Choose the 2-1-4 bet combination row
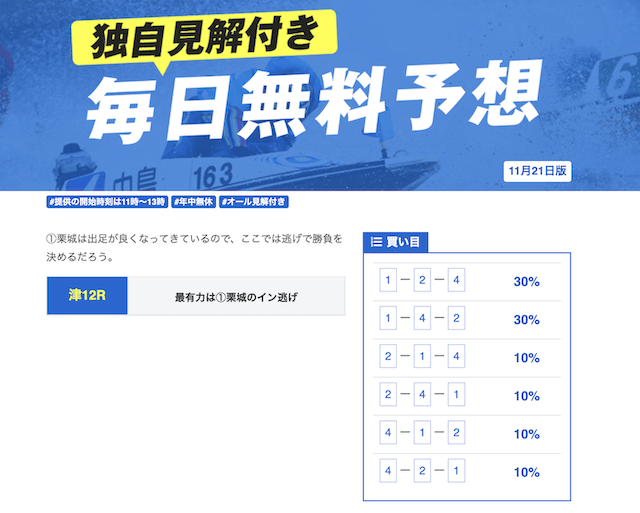This screenshot has height=513, width=640. pos(467,358)
